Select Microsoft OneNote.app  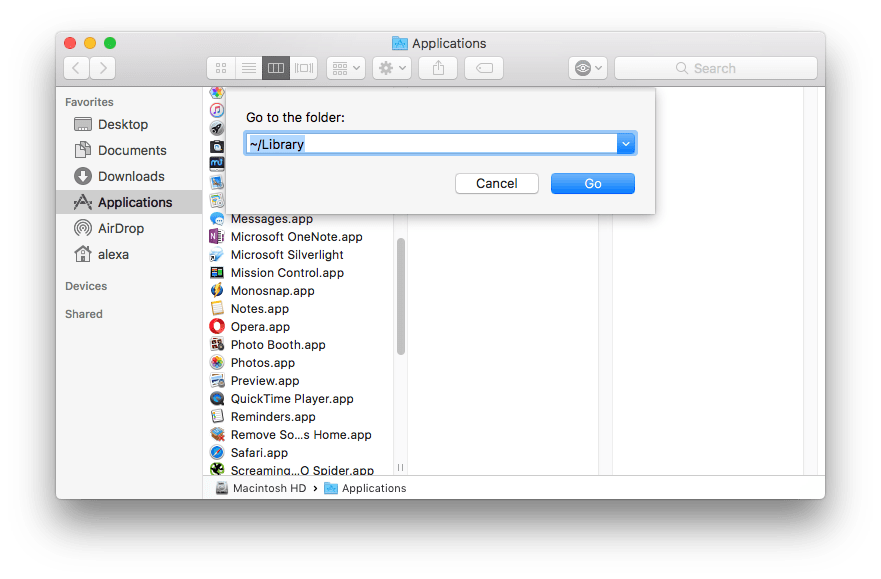(298, 236)
